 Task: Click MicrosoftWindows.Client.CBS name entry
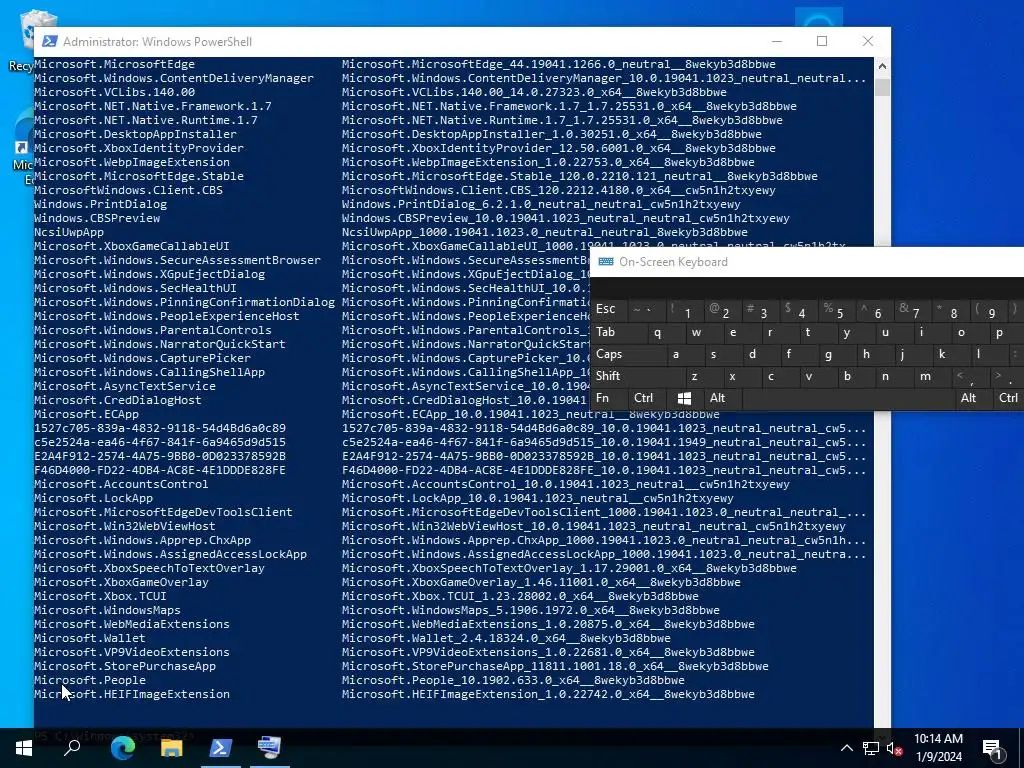(x=128, y=190)
